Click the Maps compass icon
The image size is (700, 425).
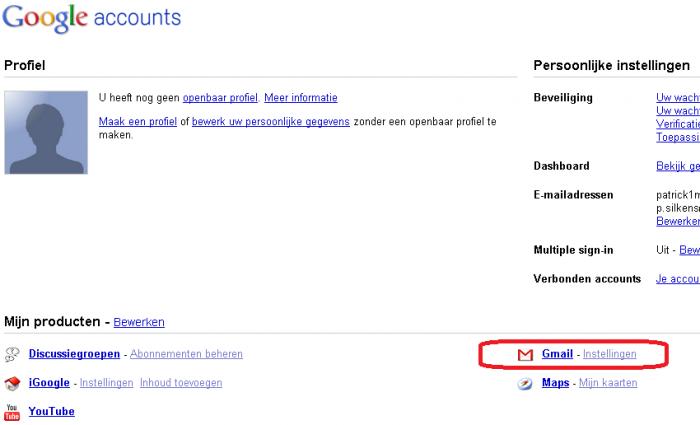click(x=525, y=383)
